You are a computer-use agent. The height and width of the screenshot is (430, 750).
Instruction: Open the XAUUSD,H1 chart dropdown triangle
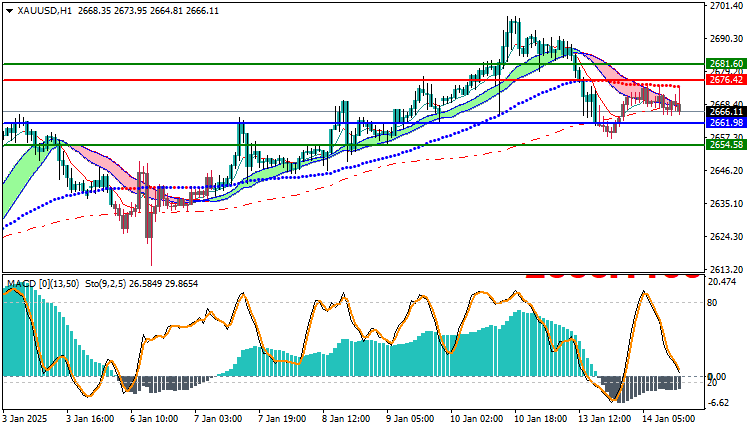(x=9, y=11)
